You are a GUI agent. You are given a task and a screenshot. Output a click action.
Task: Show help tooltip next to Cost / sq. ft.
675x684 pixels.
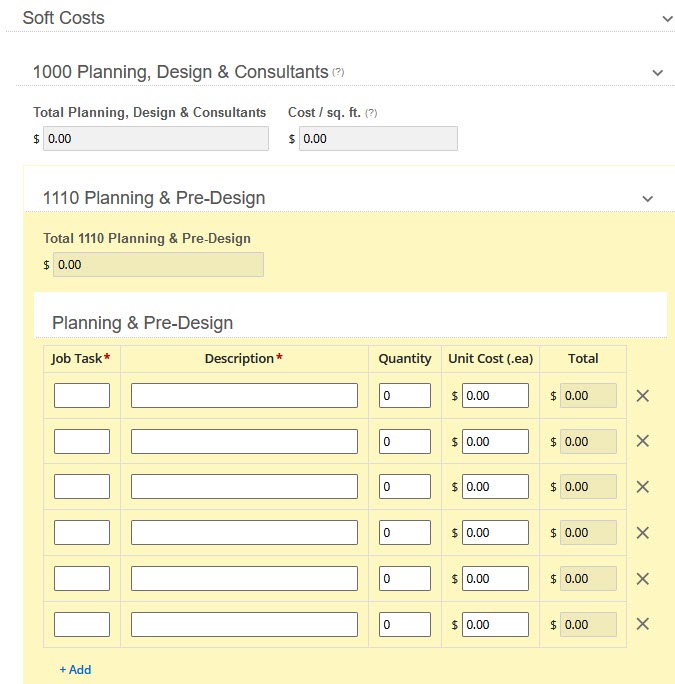pos(371,113)
